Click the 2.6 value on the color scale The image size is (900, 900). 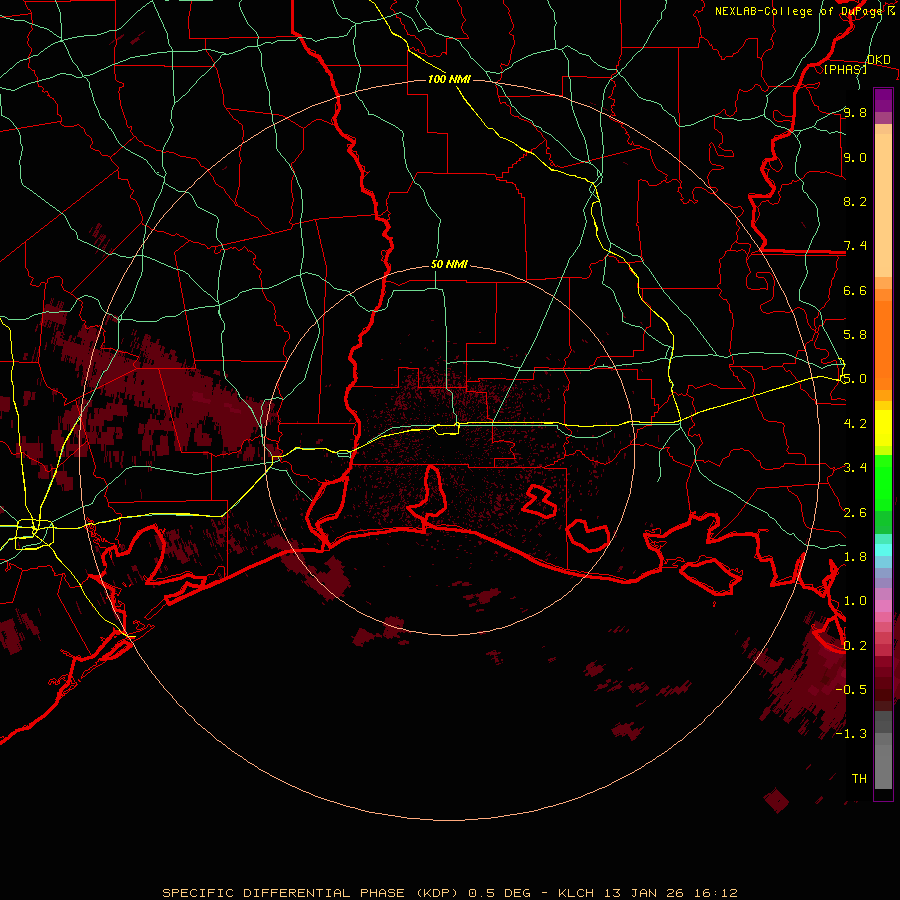pos(855,513)
